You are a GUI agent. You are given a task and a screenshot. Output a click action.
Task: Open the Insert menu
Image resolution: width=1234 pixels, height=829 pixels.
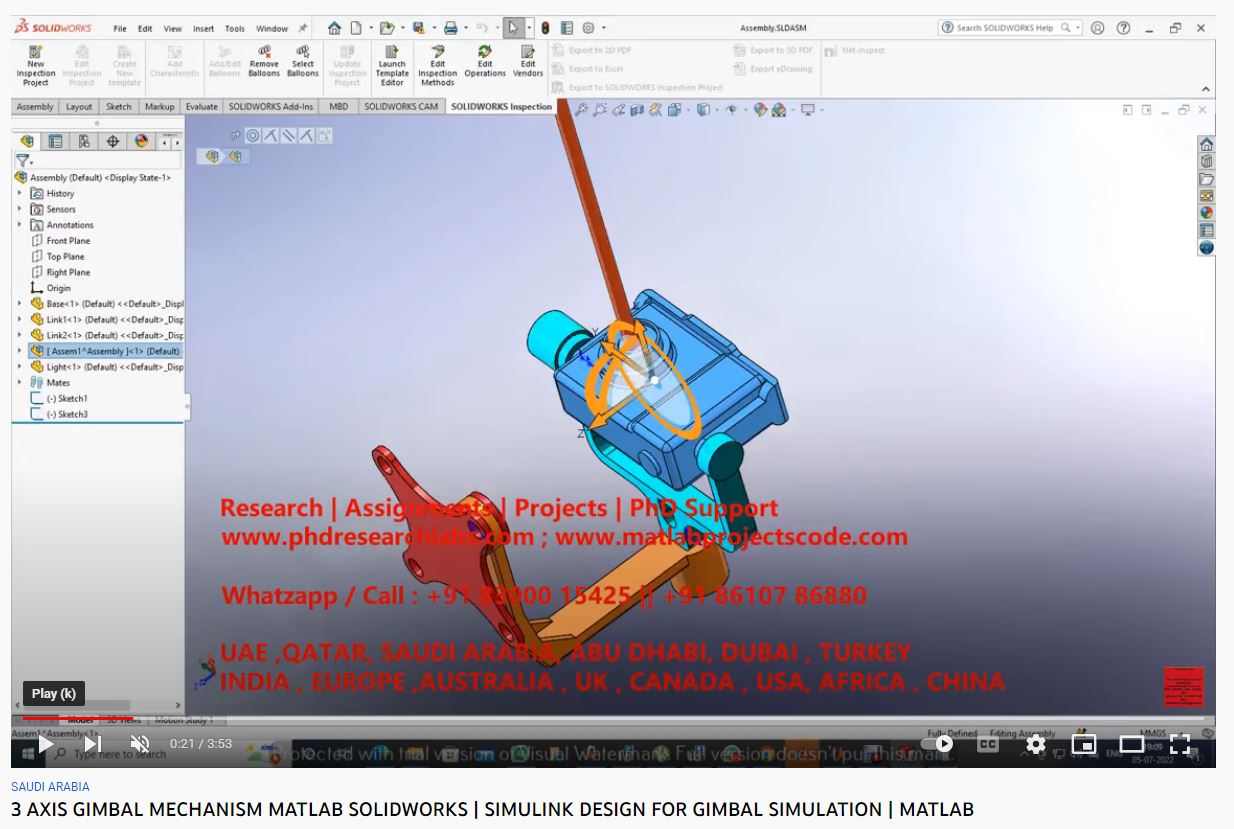[203, 29]
